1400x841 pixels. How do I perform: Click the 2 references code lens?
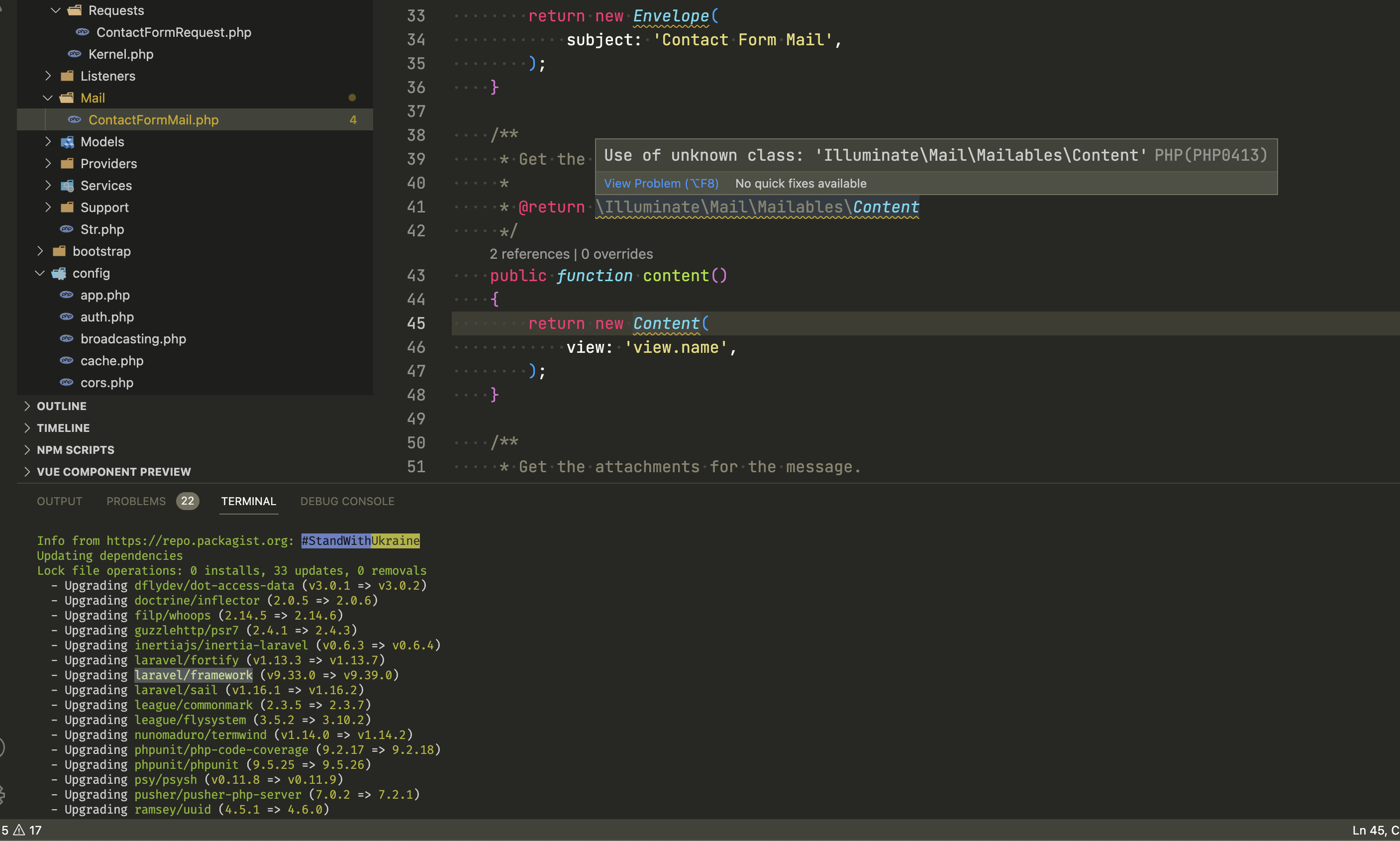click(x=529, y=254)
